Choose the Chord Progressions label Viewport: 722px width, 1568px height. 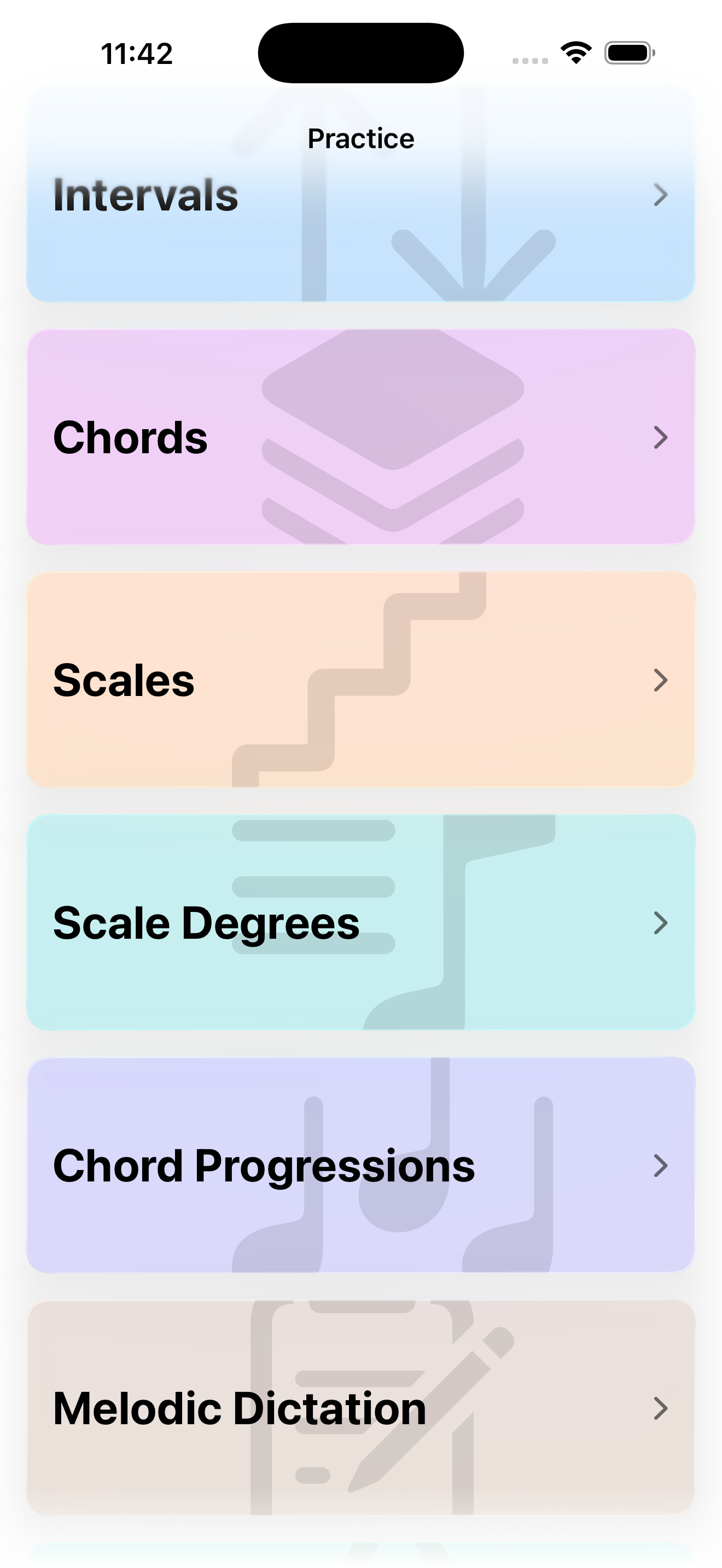click(x=264, y=1166)
